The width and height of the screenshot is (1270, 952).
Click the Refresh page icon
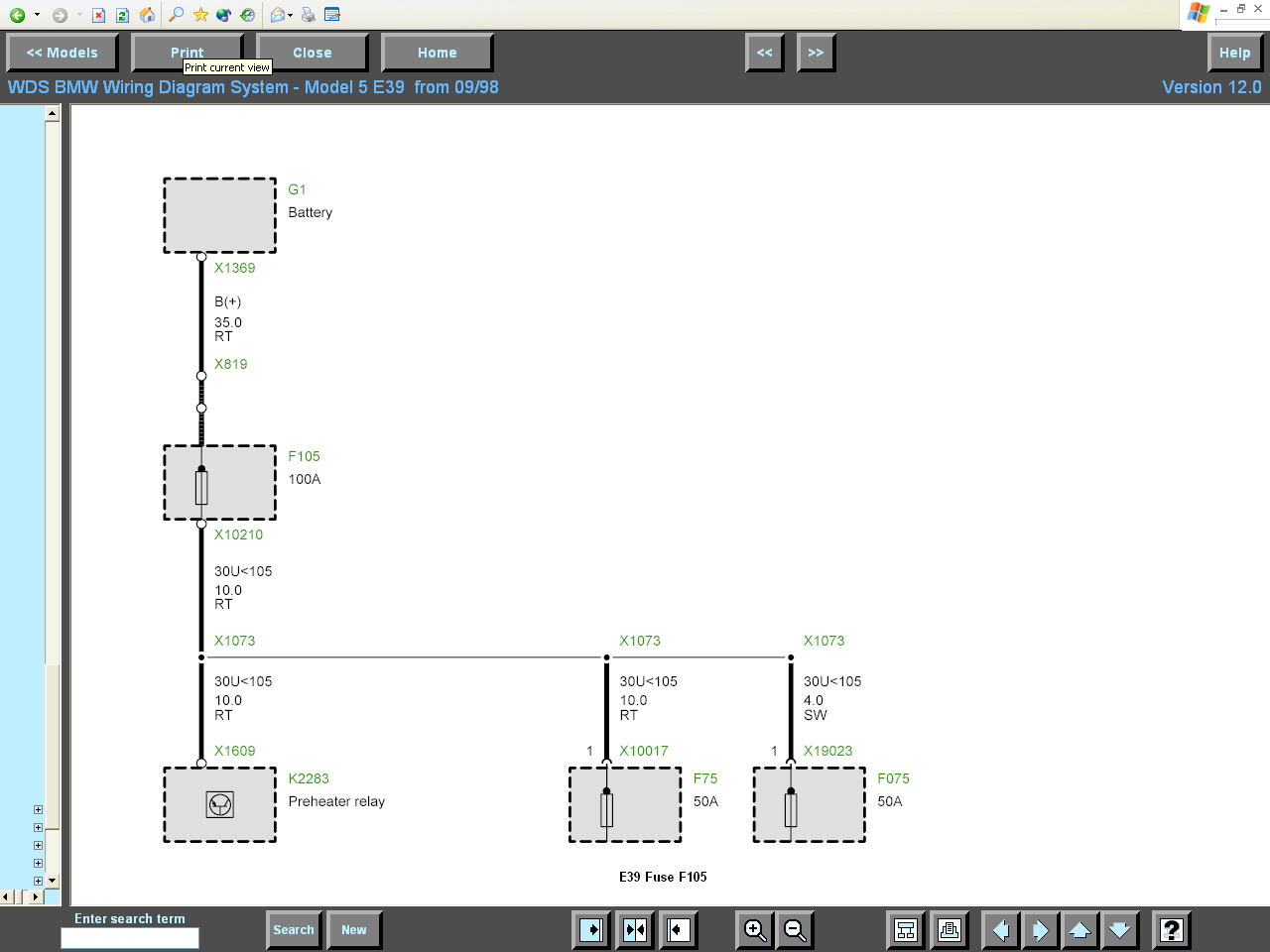tap(122, 15)
